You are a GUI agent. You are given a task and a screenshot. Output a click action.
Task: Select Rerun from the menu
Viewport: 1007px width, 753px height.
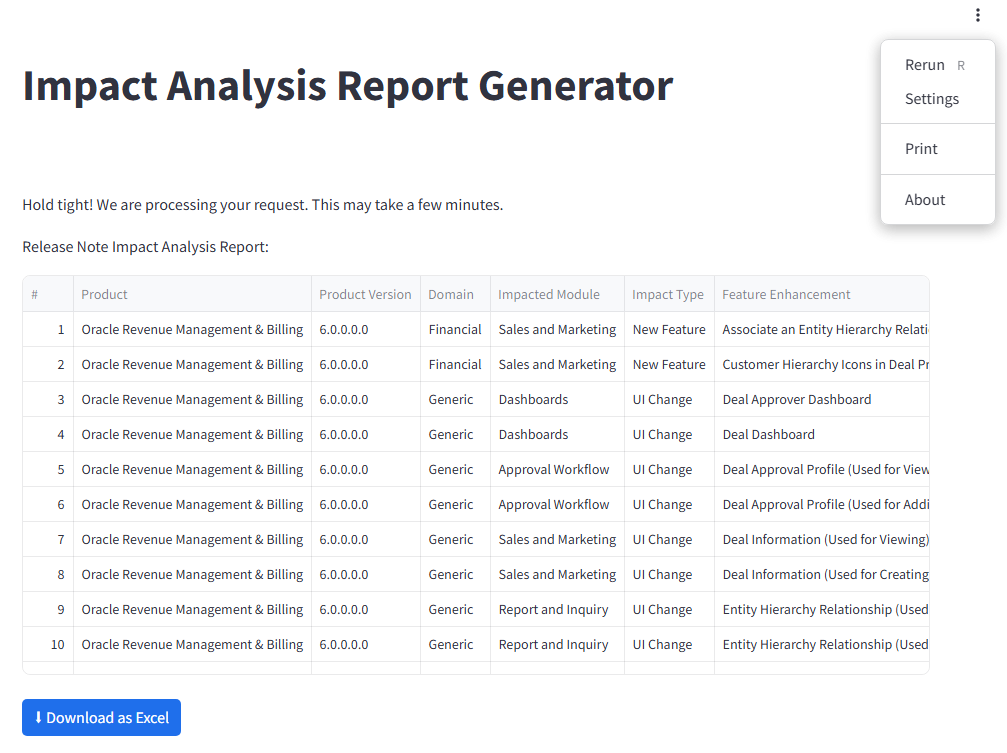925,65
